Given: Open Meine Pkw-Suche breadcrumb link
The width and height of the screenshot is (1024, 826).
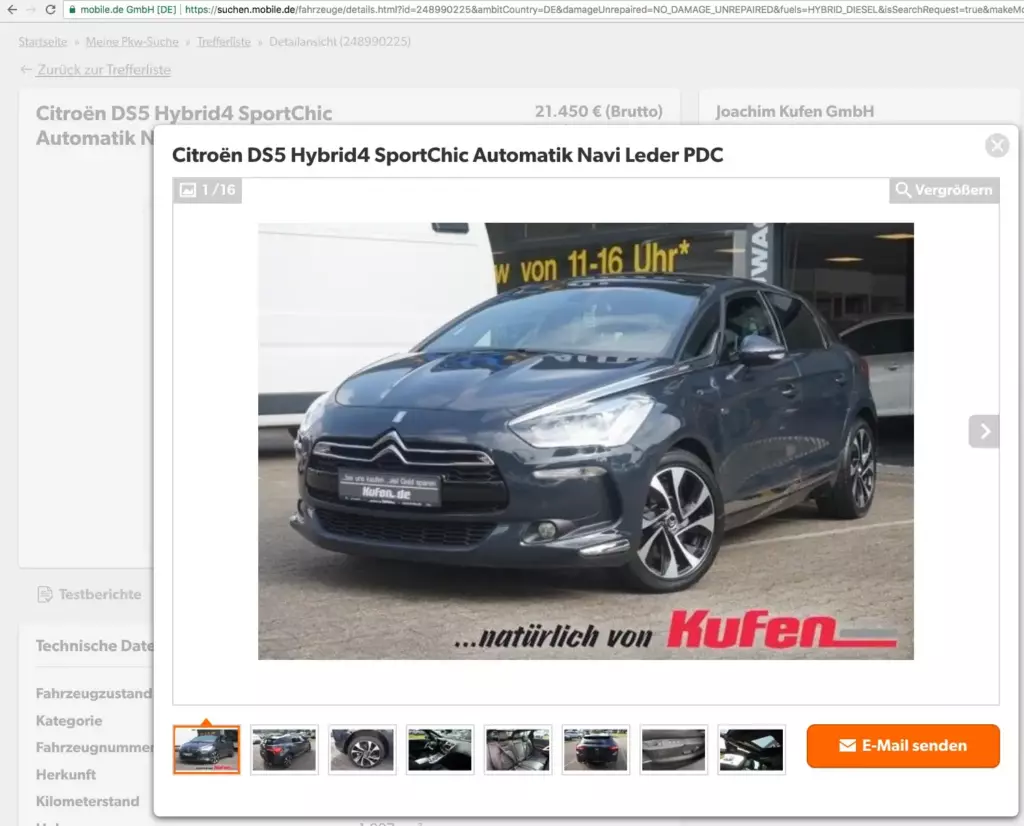Looking at the screenshot, I should tap(132, 42).
